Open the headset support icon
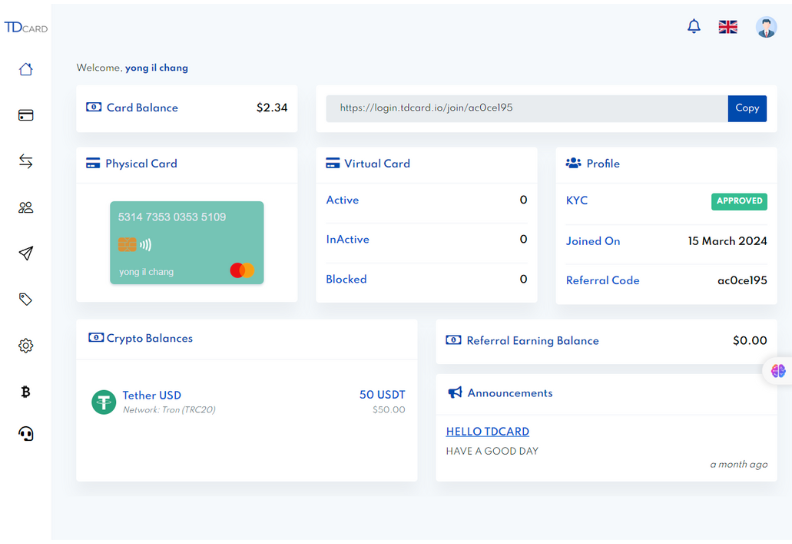The width and height of the screenshot is (792, 544). click(26, 434)
